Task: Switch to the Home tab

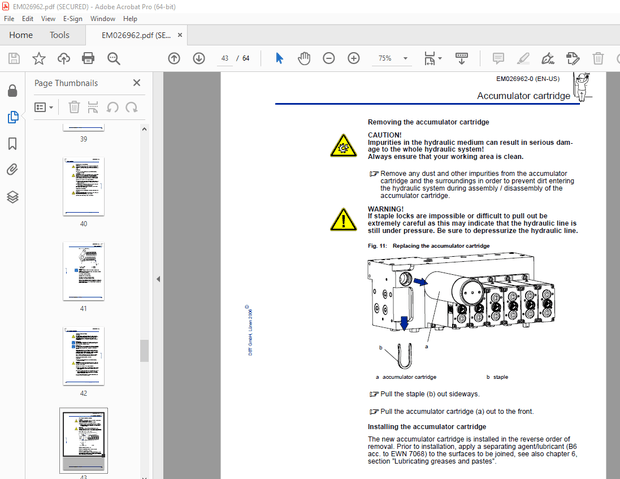Action: point(21,35)
